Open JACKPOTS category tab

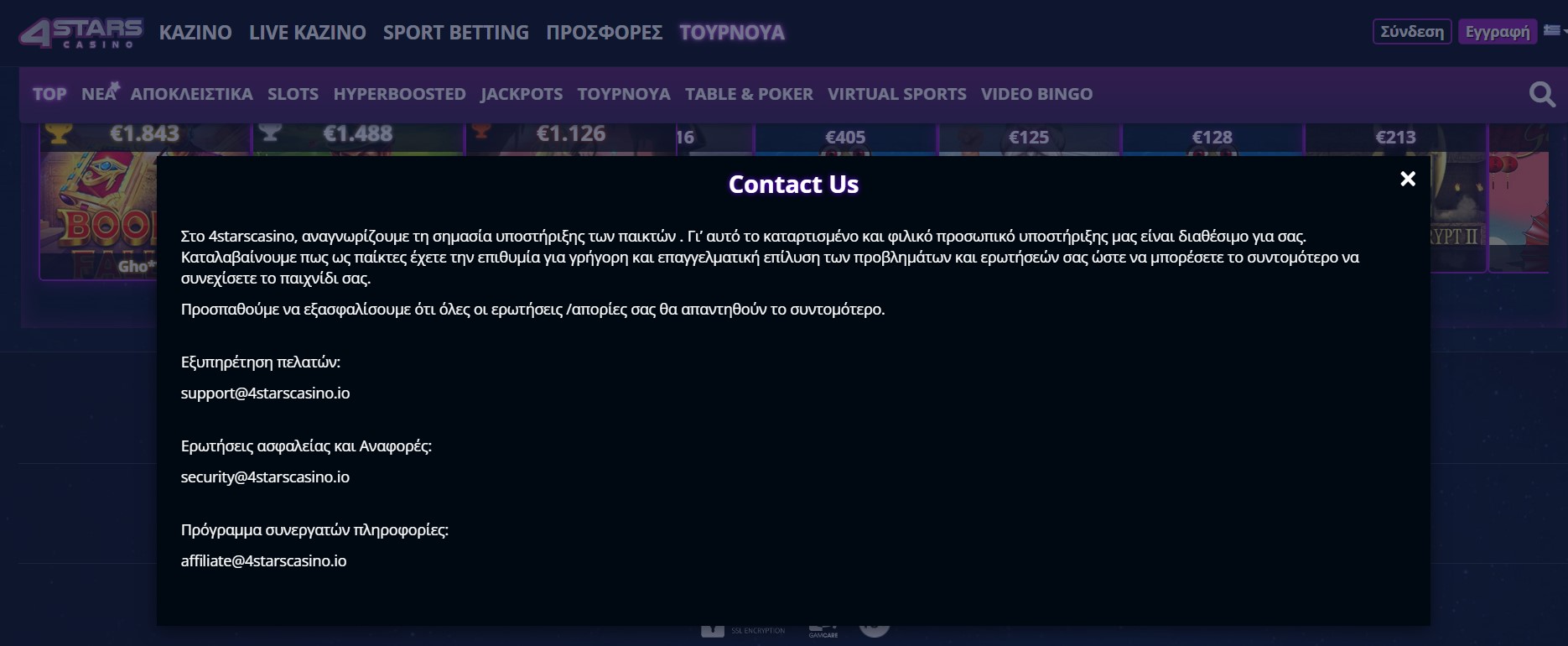click(522, 94)
